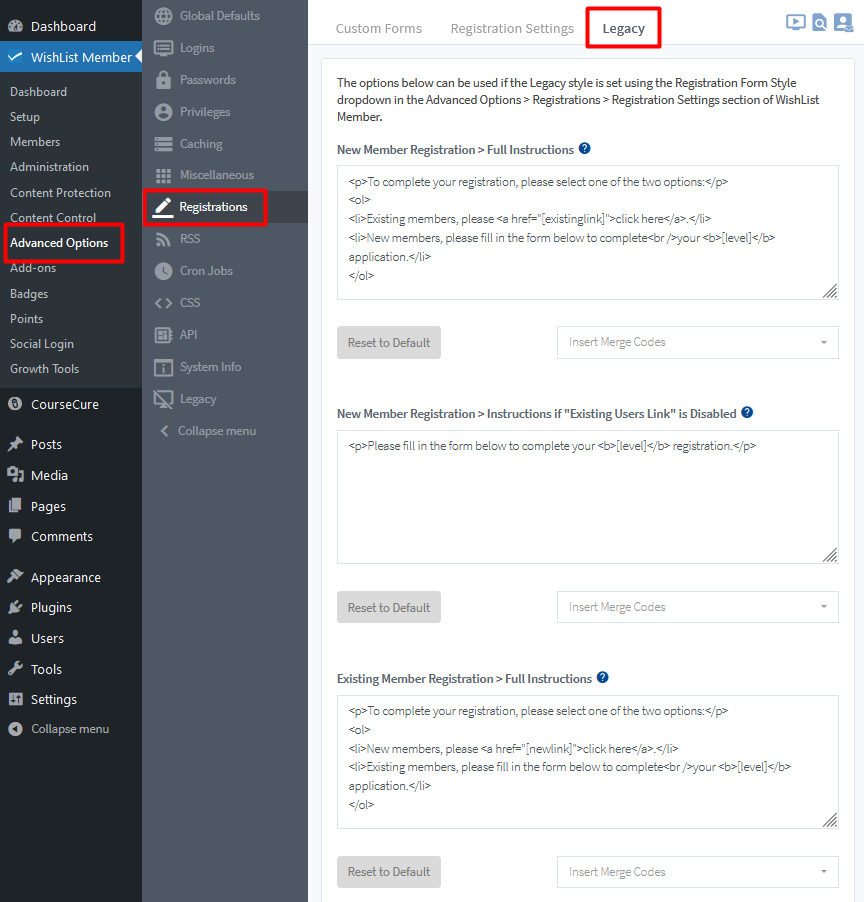Click the Logins icon in submenu
Image resolution: width=864 pixels, height=902 pixels.
(163, 48)
